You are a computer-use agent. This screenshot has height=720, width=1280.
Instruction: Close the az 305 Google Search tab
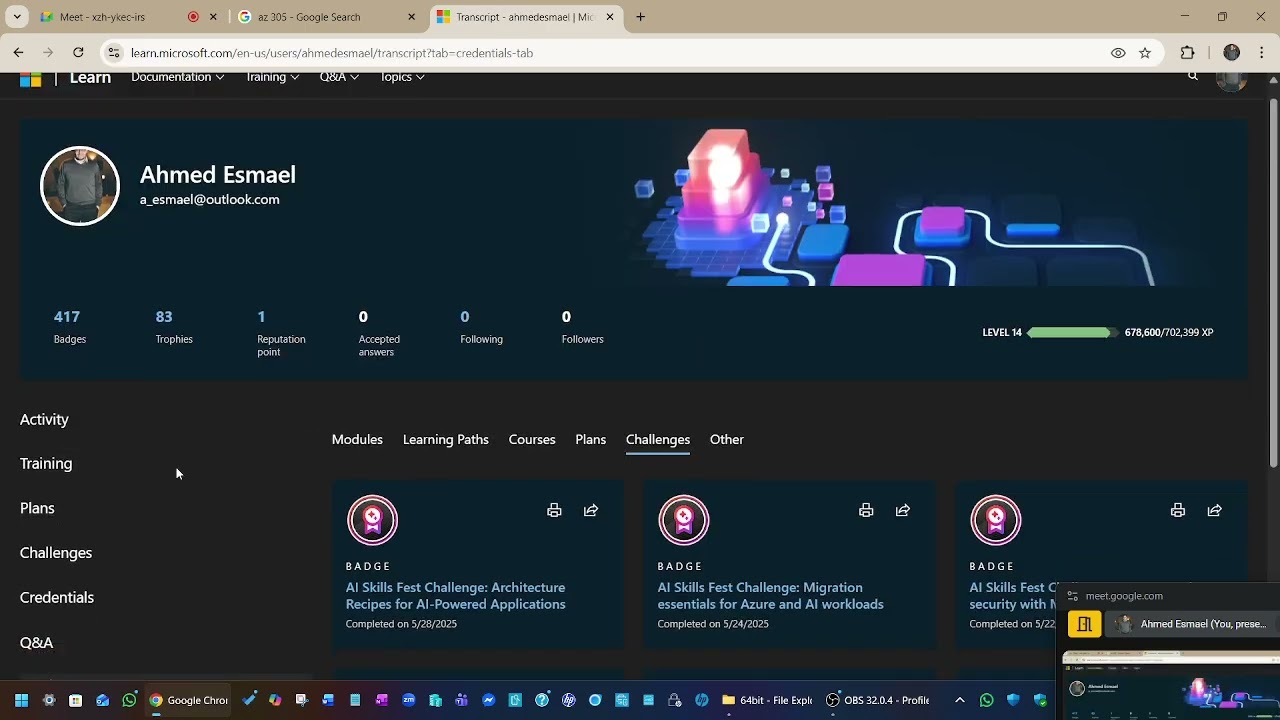click(x=412, y=17)
